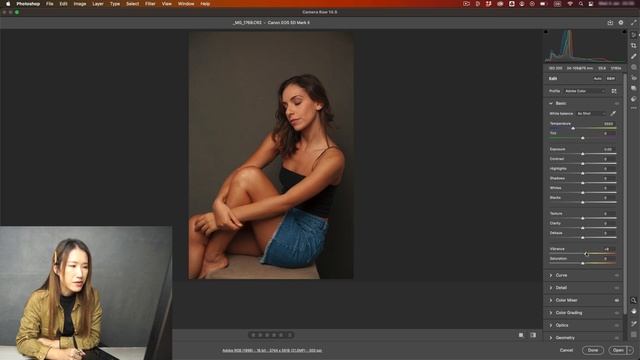Image resolution: width=640 pixels, height=360 pixels.
Task: Expand the Curve panel
Action: point(551,276)
